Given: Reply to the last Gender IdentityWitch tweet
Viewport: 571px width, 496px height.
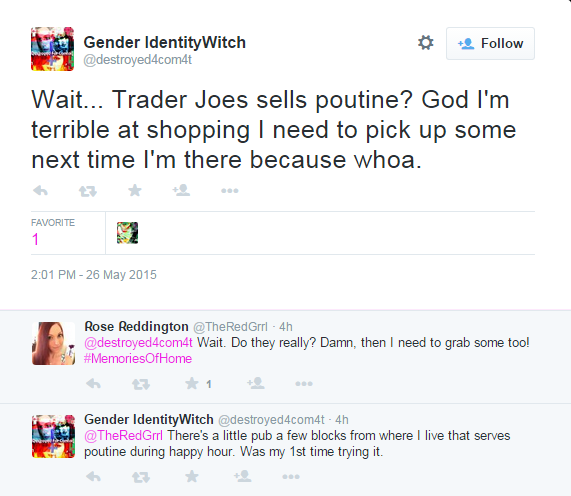Looking at the screenshot, I should point(93,476).
